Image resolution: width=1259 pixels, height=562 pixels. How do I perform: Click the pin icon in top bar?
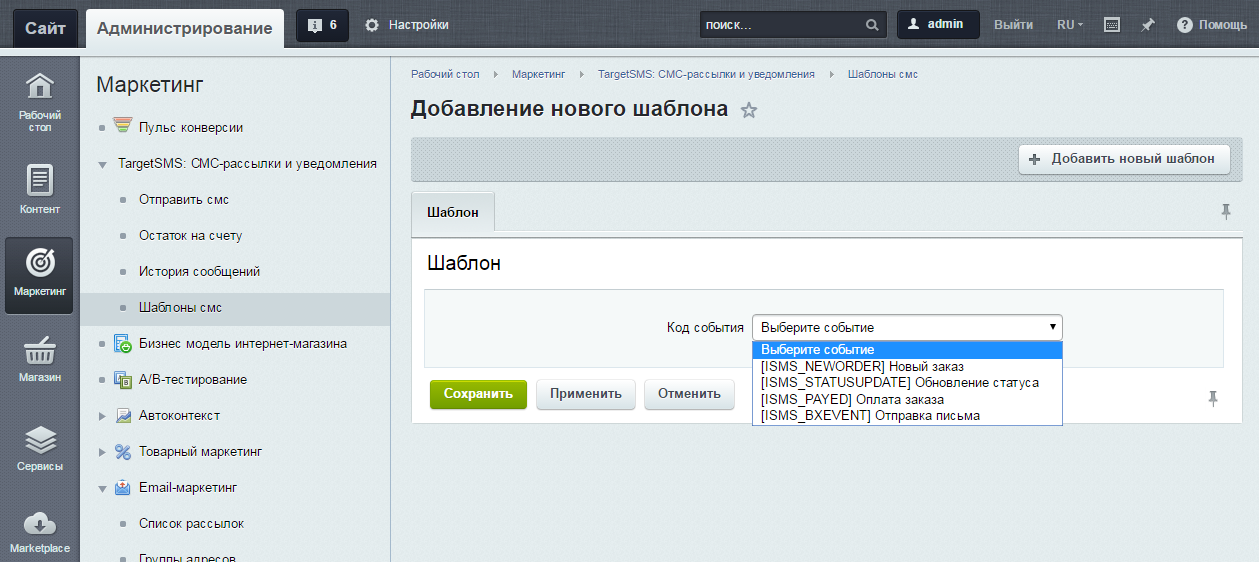coord(1148,25)
